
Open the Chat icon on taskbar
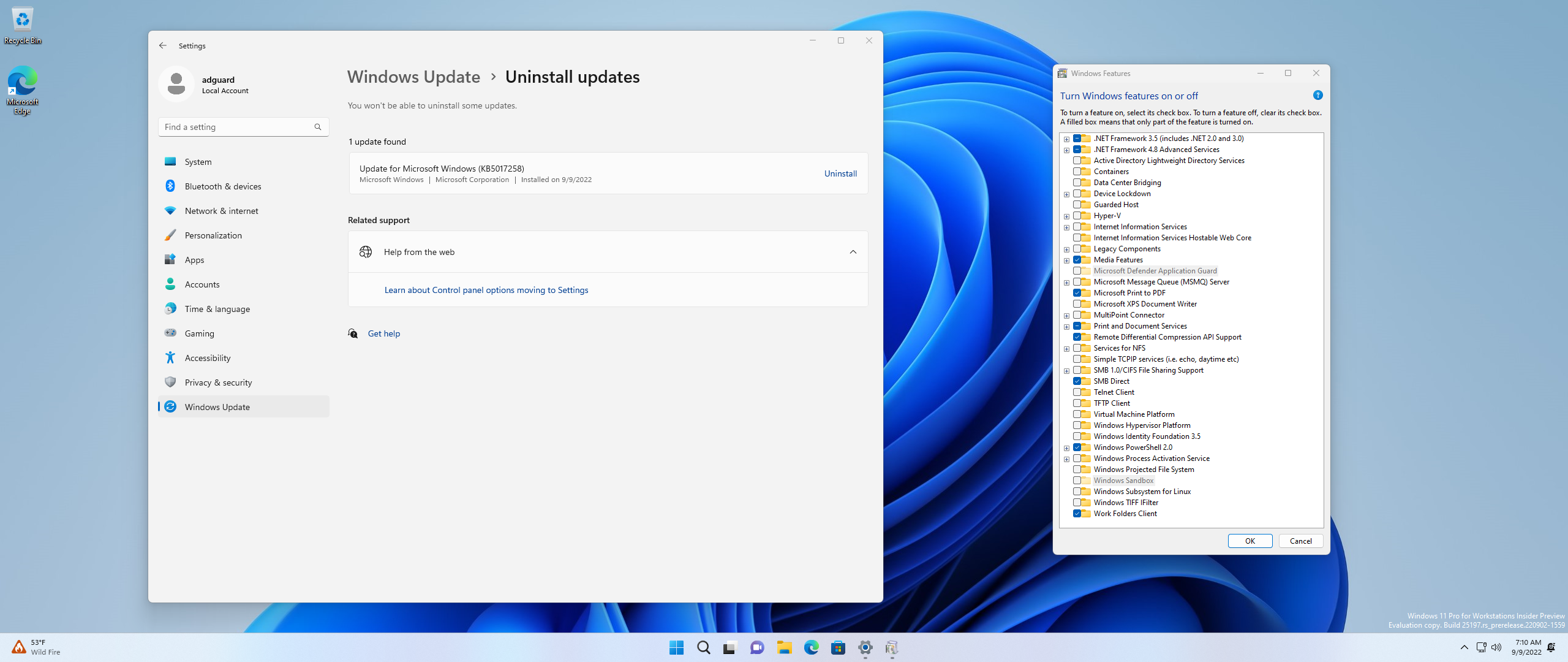click(757, 647)
